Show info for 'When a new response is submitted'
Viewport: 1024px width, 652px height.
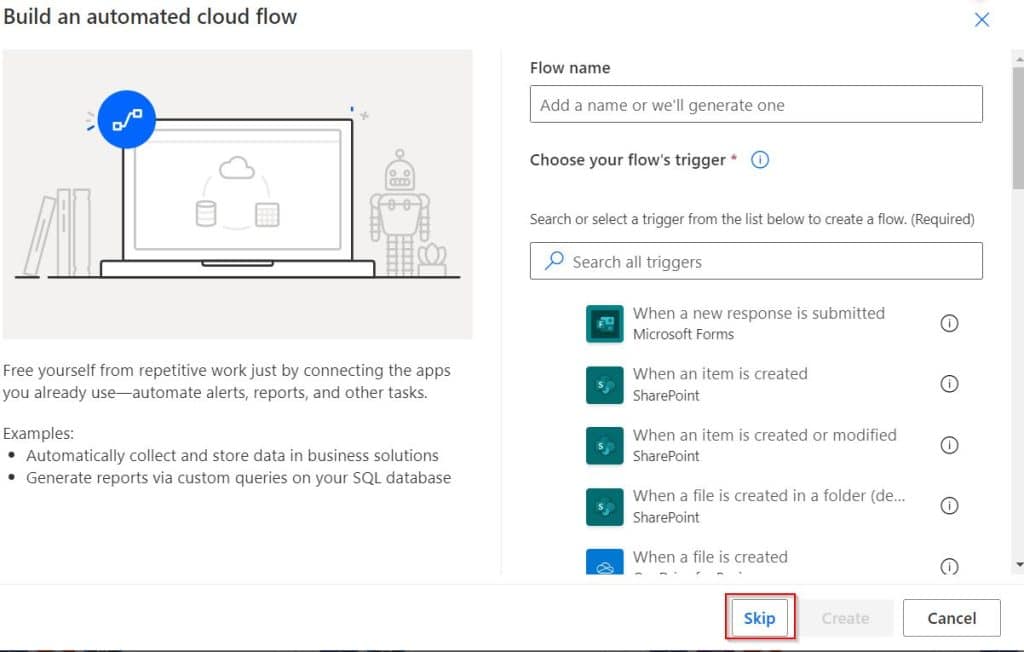tap(949, 323)
